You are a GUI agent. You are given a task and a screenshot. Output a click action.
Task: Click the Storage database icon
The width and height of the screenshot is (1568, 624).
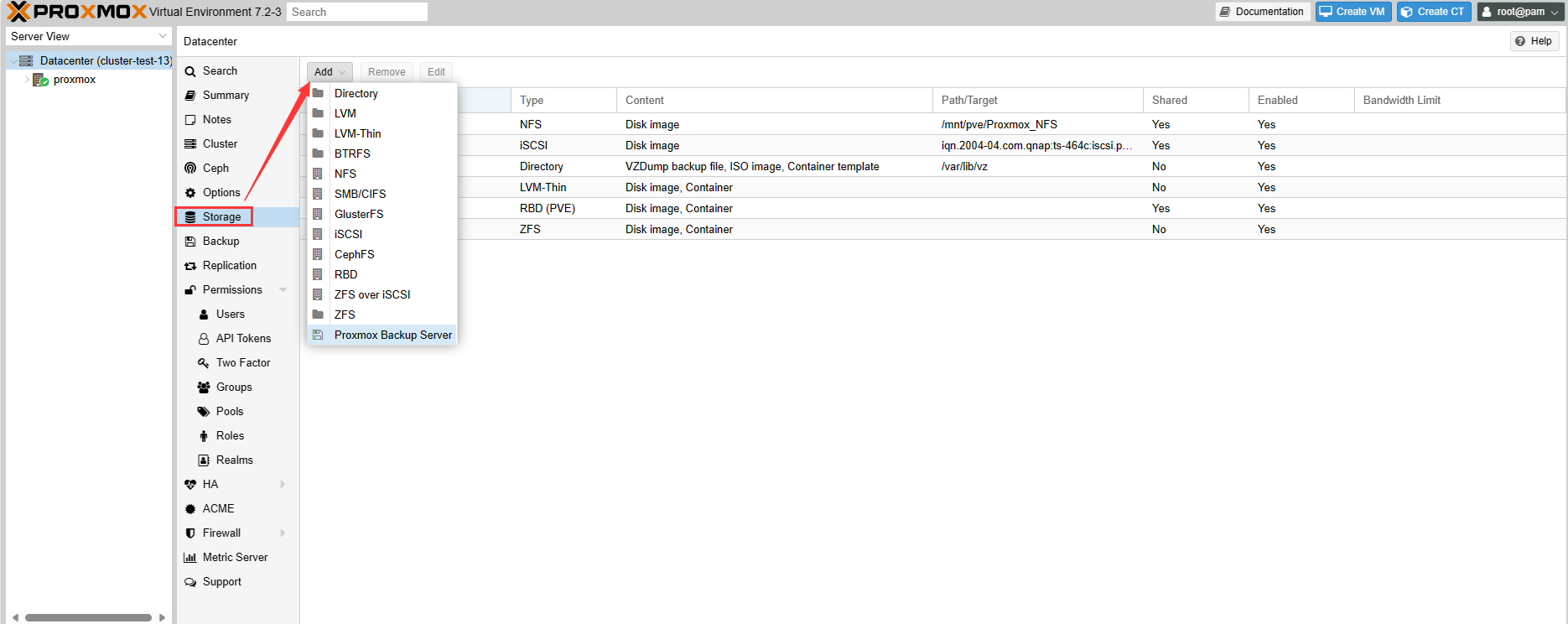[190, 217]
